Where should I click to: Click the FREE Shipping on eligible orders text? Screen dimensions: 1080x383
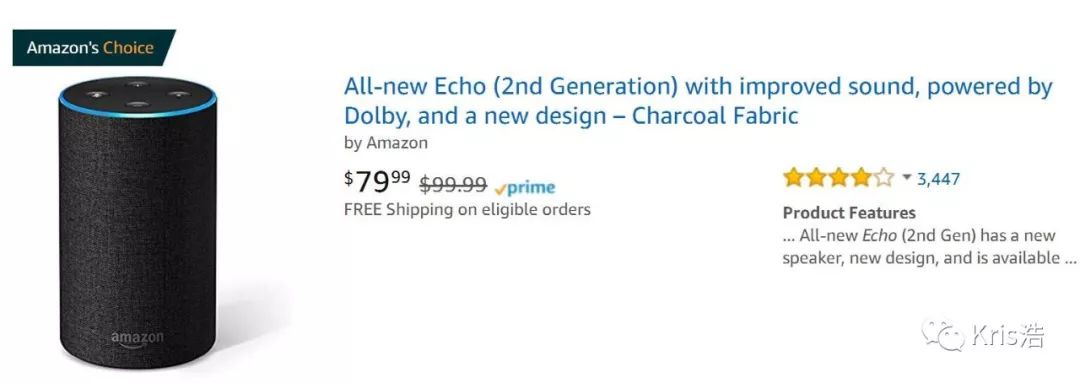point(467,209)
